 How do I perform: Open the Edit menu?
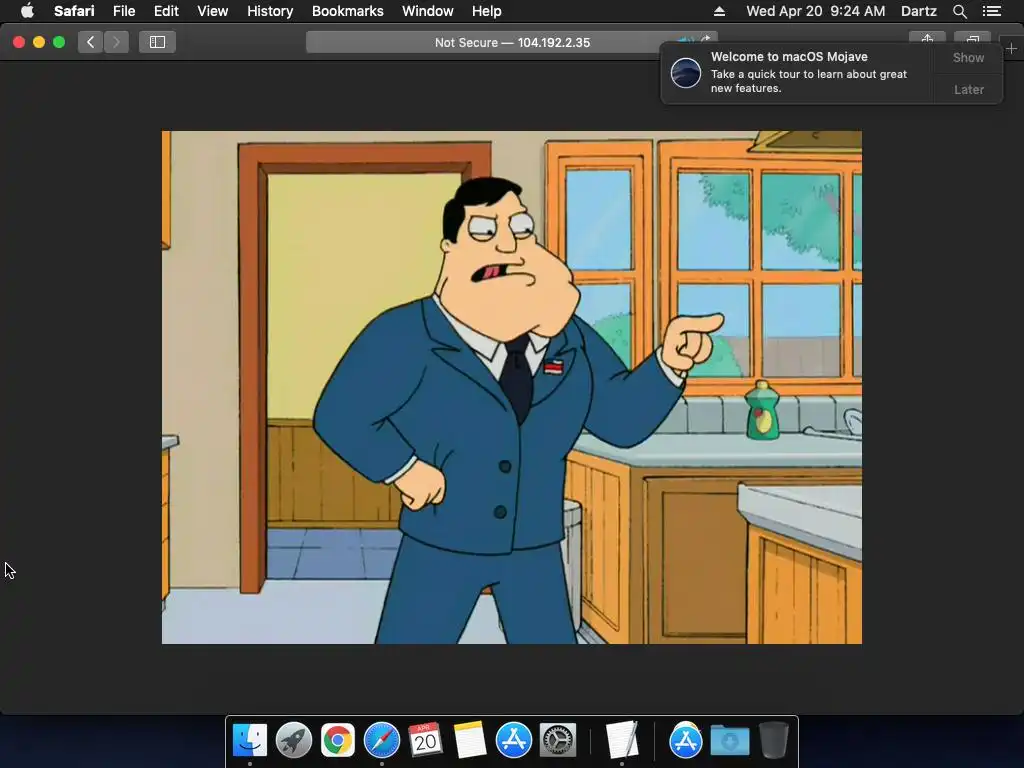coord(166,11)
